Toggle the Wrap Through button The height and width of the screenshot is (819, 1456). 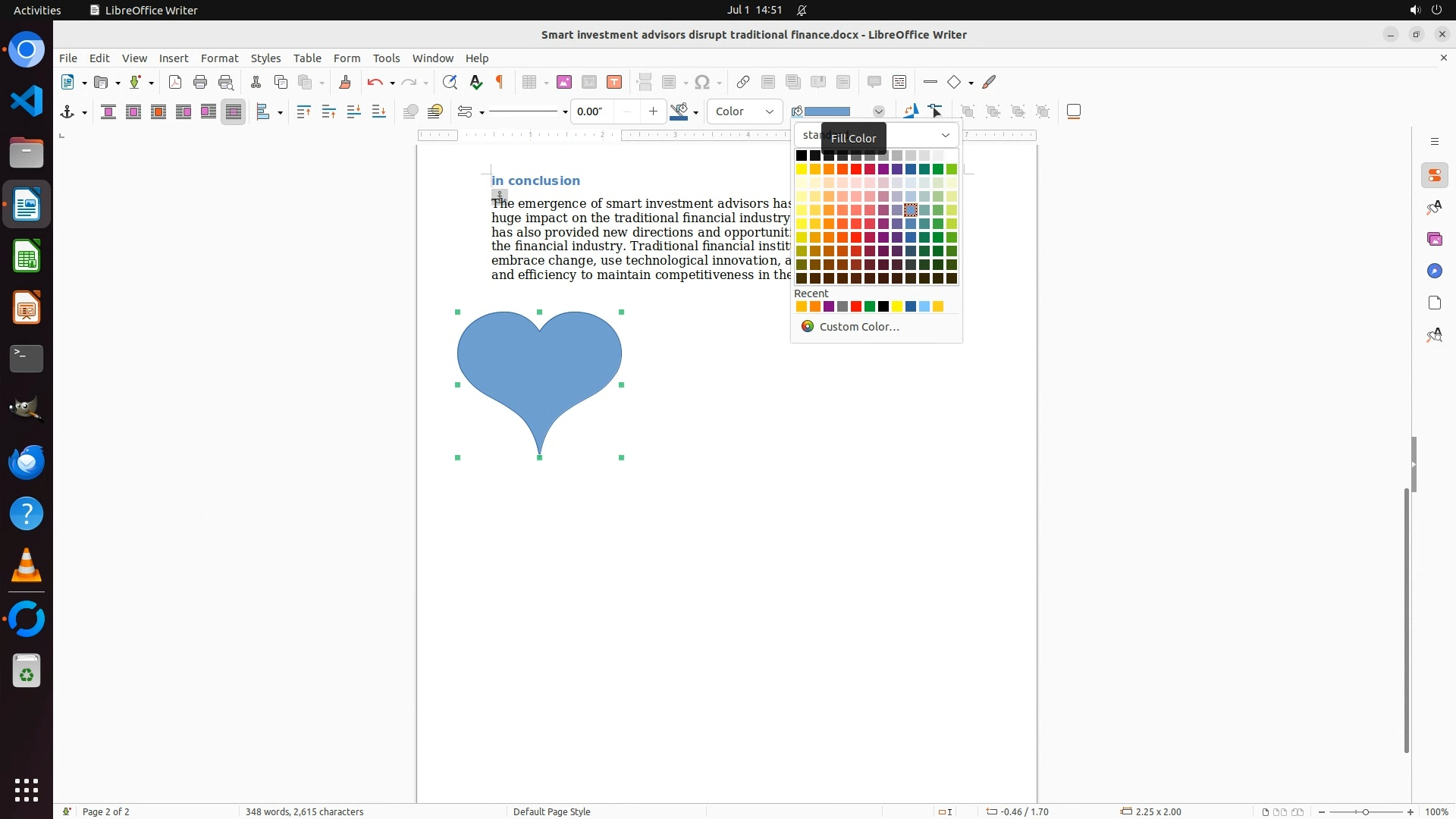234,112
